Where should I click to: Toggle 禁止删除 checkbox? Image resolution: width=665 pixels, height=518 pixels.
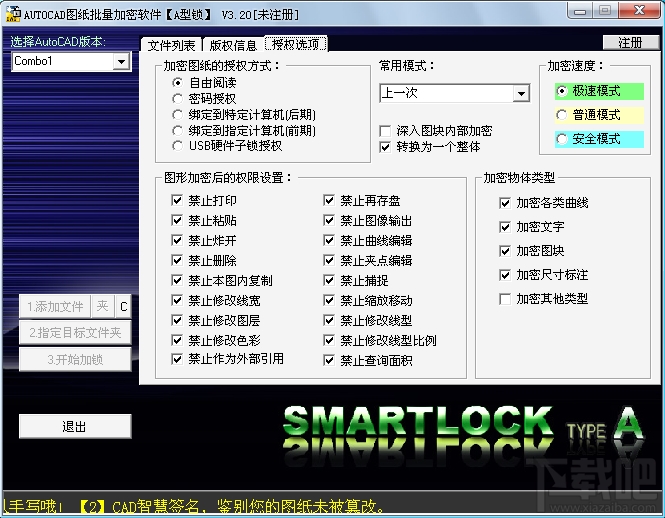coord(177,260)
